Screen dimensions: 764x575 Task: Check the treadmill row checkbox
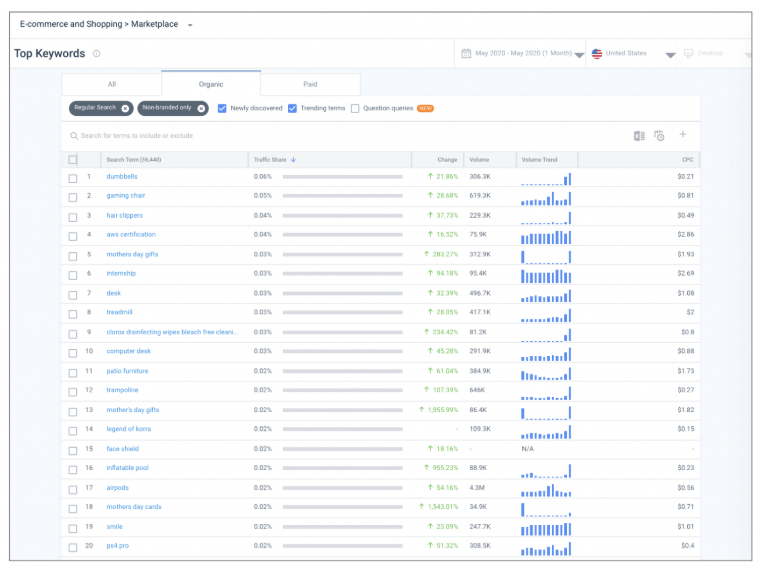73,314
